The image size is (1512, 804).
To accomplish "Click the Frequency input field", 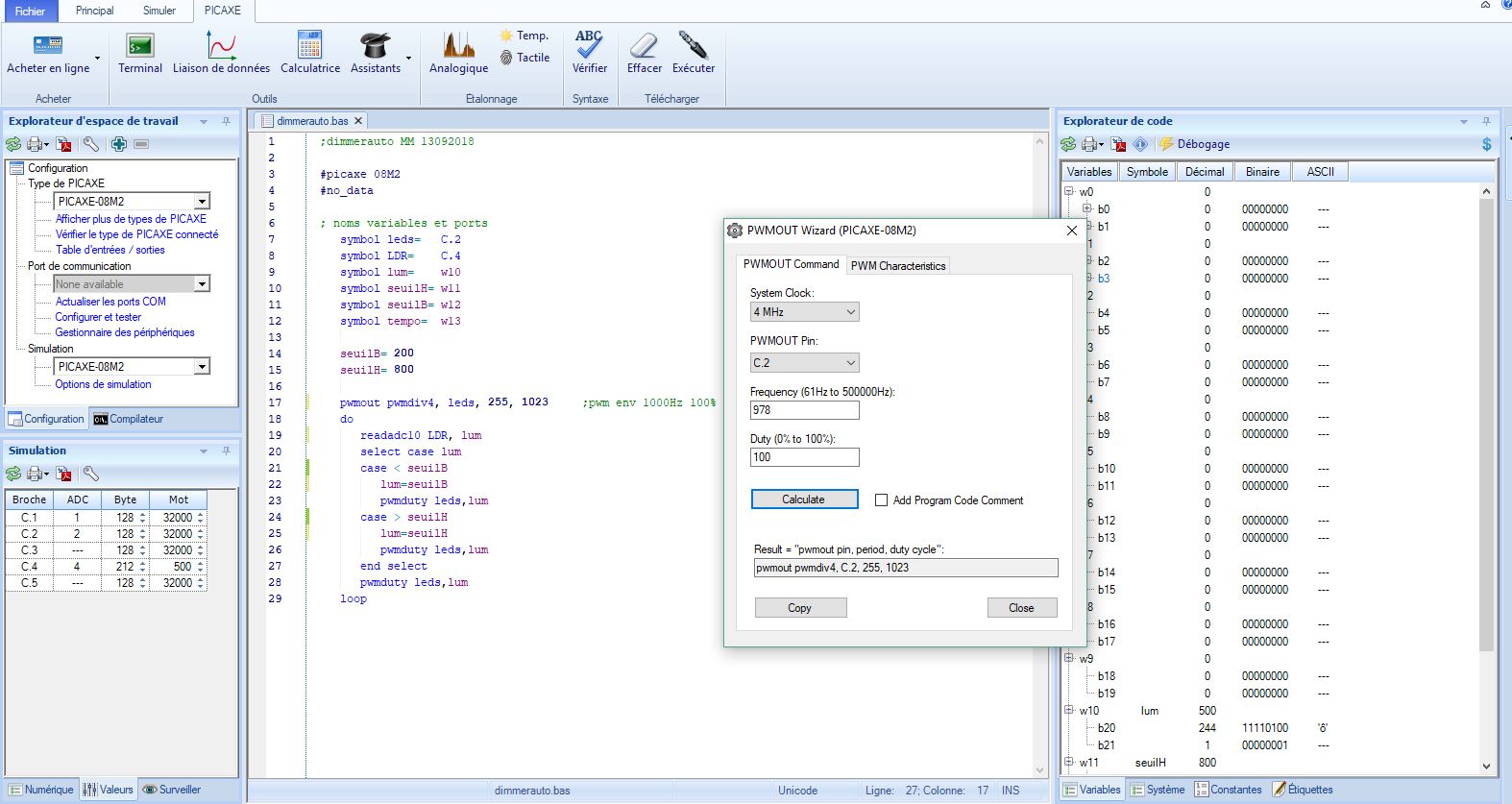I will pos(804,410).
